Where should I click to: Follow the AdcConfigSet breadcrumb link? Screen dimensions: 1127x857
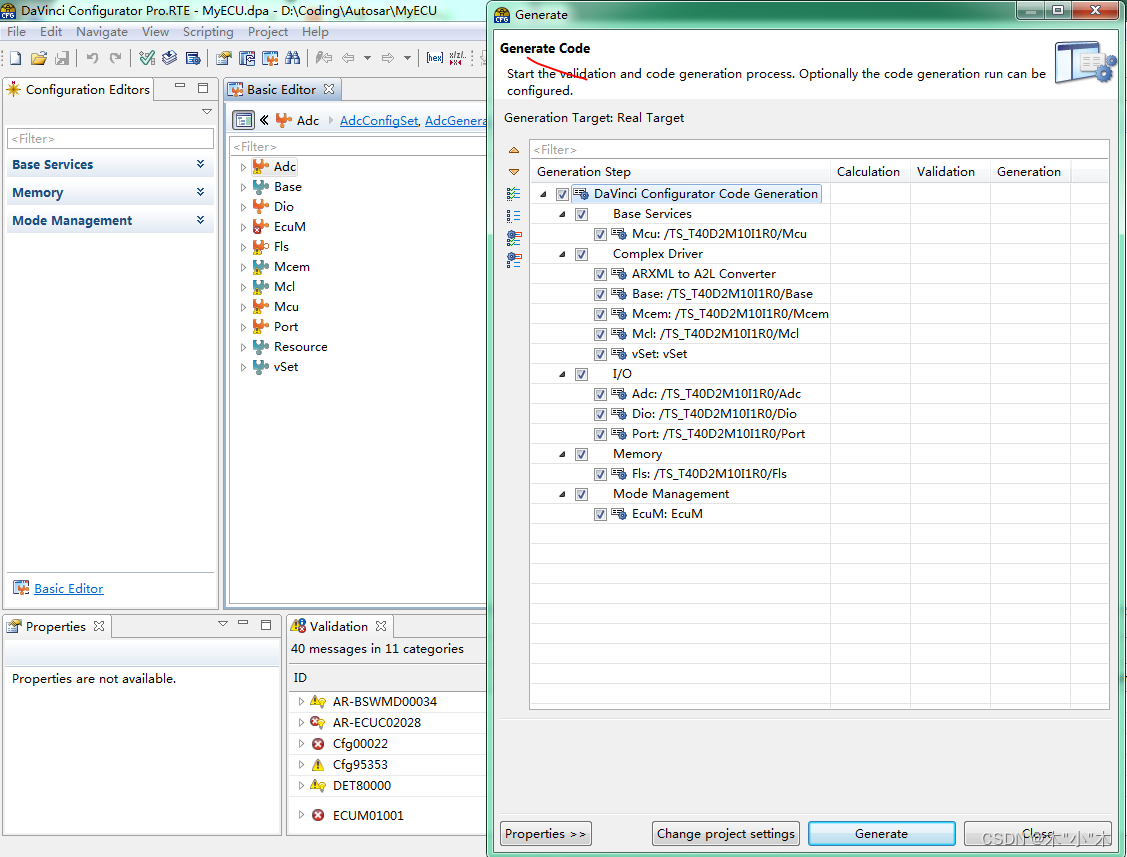click(379, 121)
